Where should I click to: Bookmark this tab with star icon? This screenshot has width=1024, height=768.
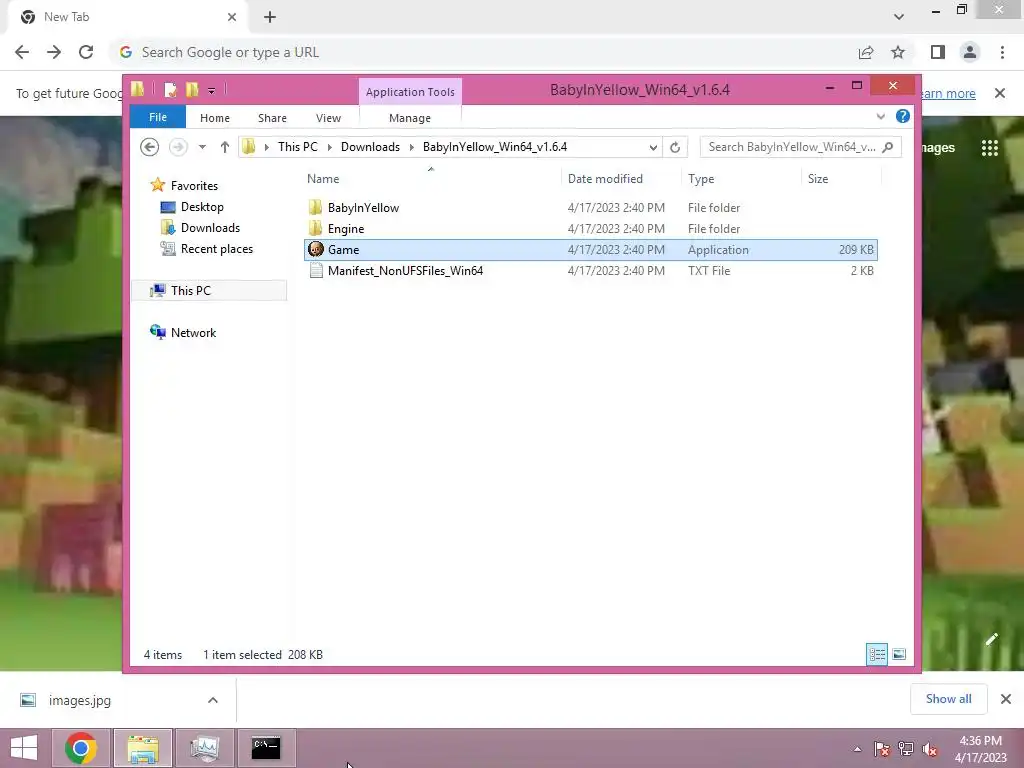pos(898,52)
